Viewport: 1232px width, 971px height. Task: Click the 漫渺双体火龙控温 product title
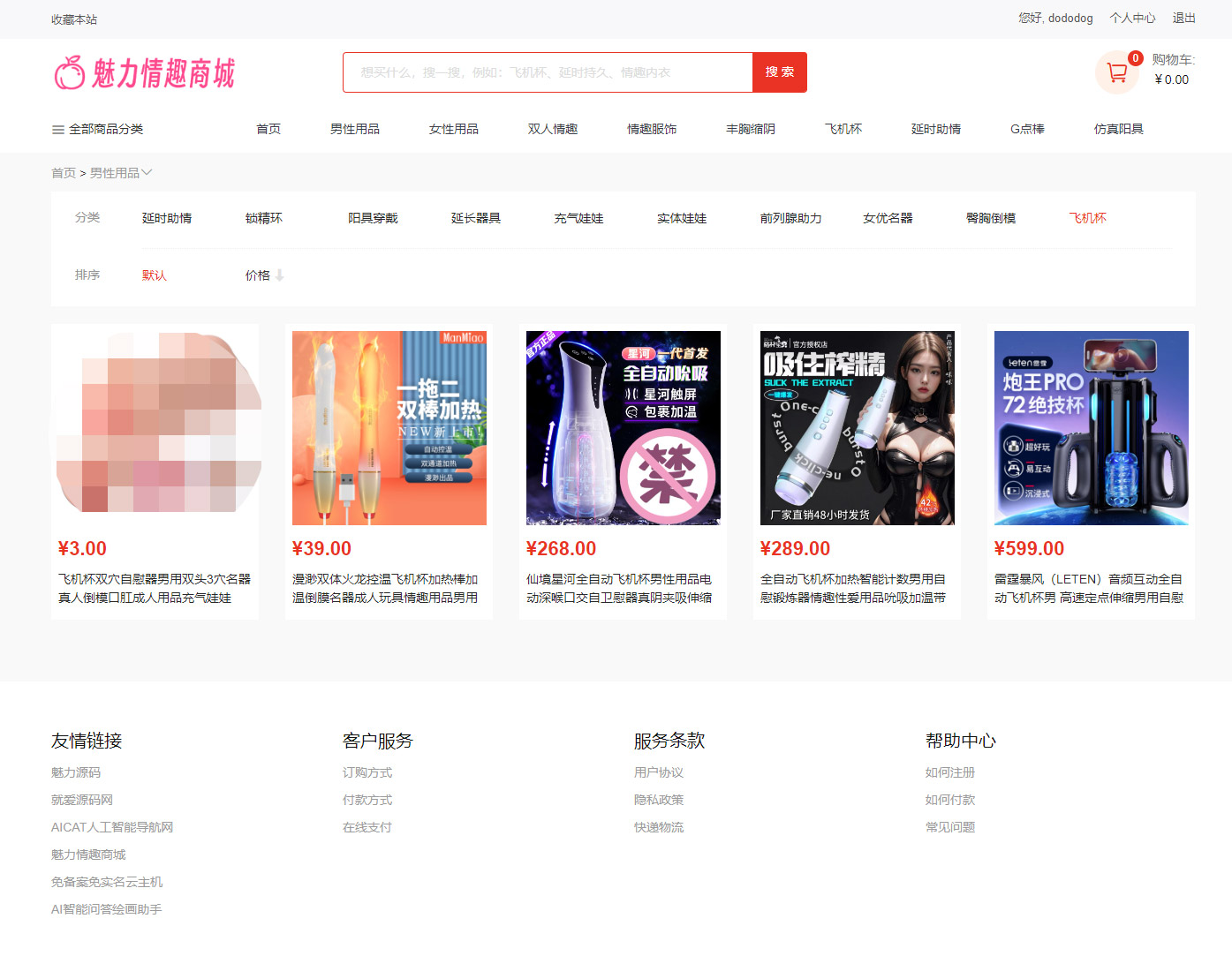385,589
